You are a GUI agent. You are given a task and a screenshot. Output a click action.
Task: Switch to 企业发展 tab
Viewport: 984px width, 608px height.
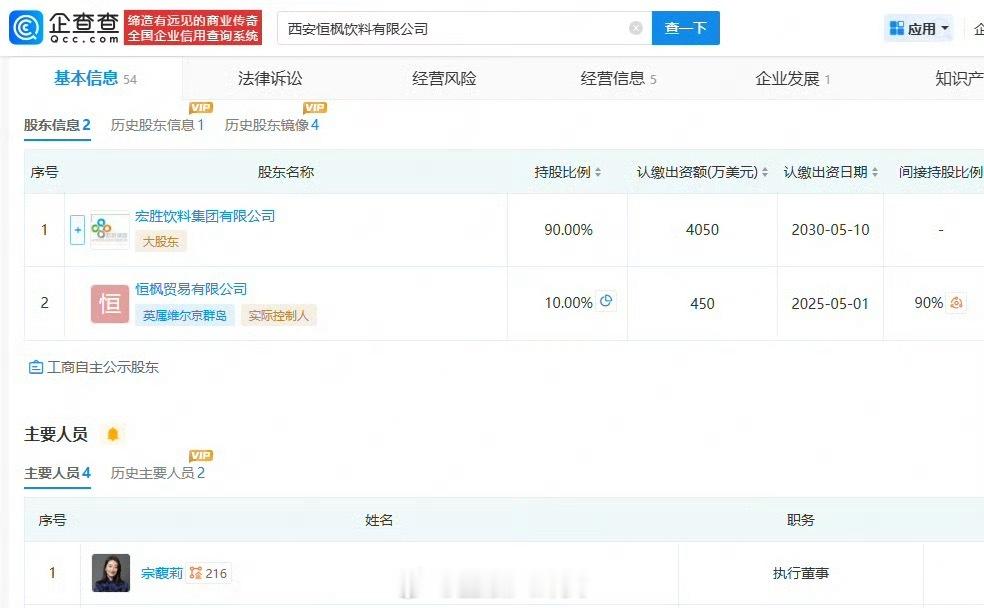793,78
